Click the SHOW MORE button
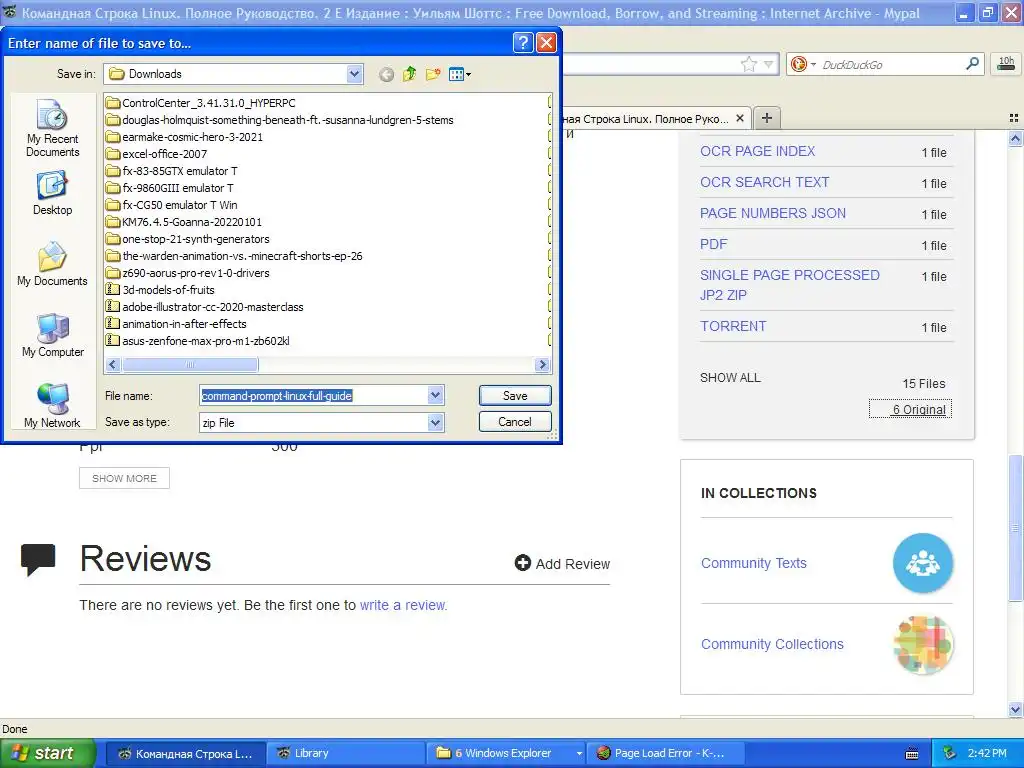The height and width of the screenshot is (768, 1024). tap(124, 478)
